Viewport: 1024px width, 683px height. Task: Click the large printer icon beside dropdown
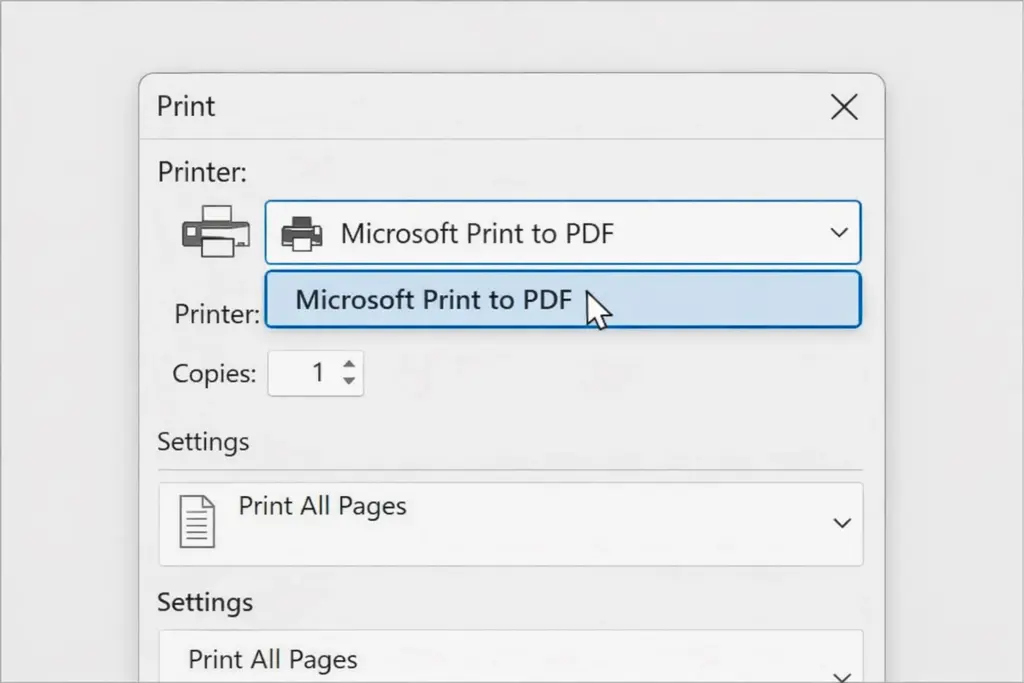(x=216, y=232)
